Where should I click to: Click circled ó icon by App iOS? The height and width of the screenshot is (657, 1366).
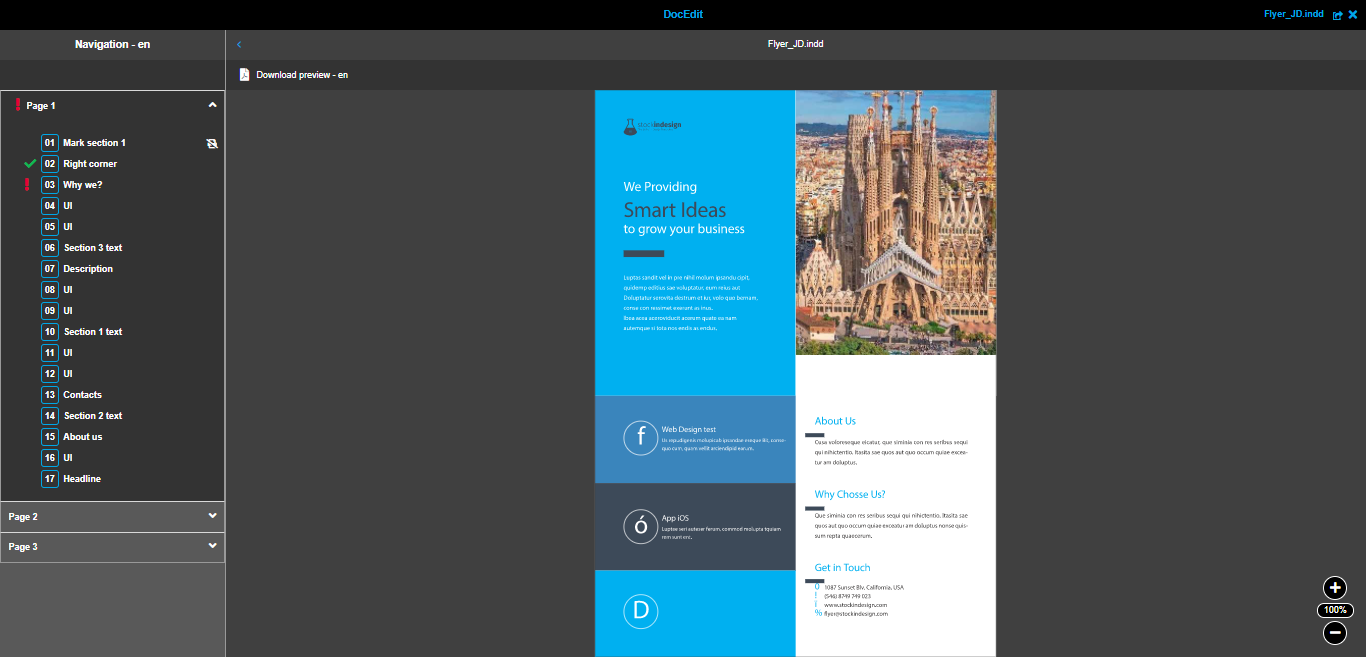tap(641, 526)
